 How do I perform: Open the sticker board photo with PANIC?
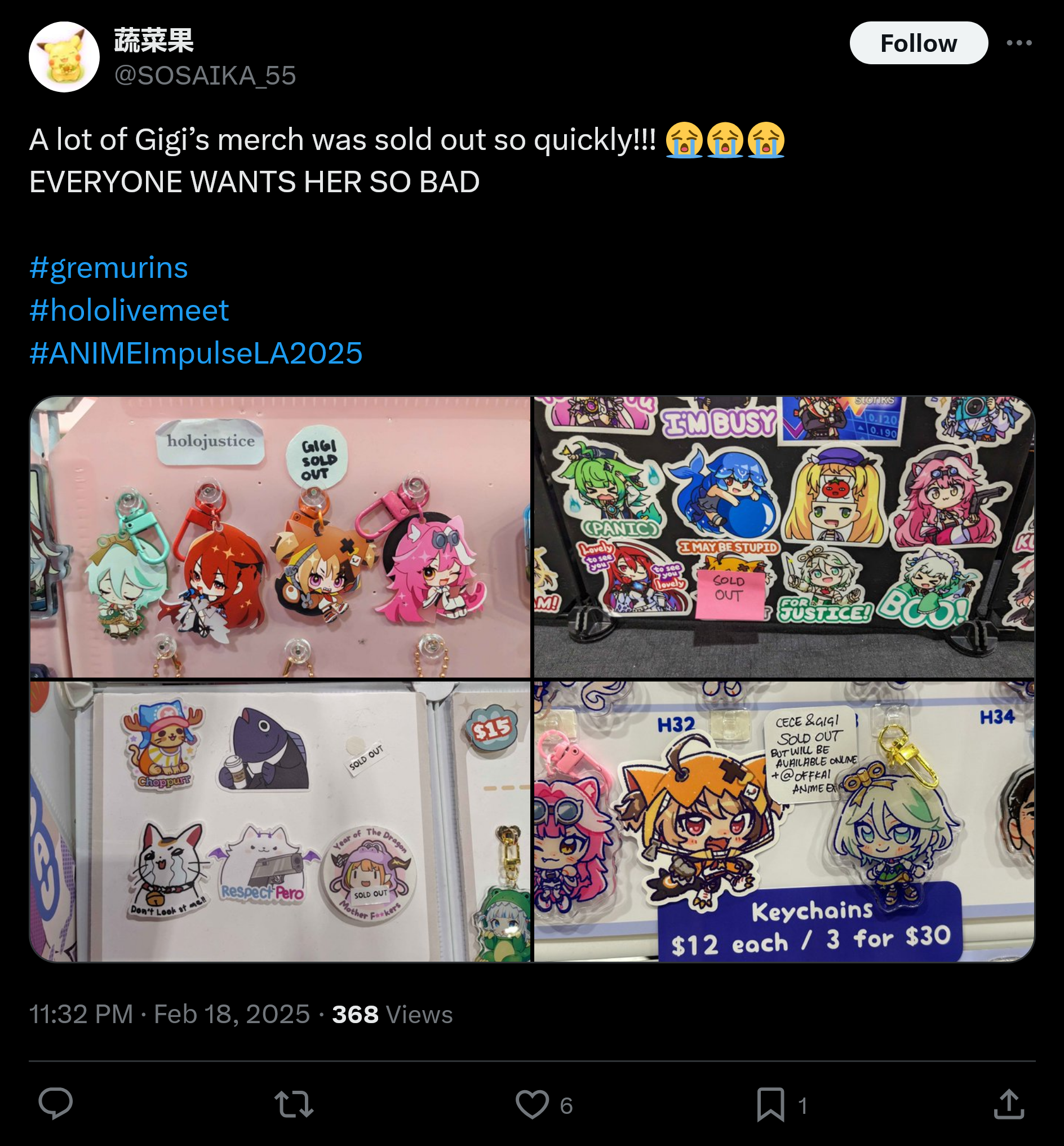[x=784, y=537]
